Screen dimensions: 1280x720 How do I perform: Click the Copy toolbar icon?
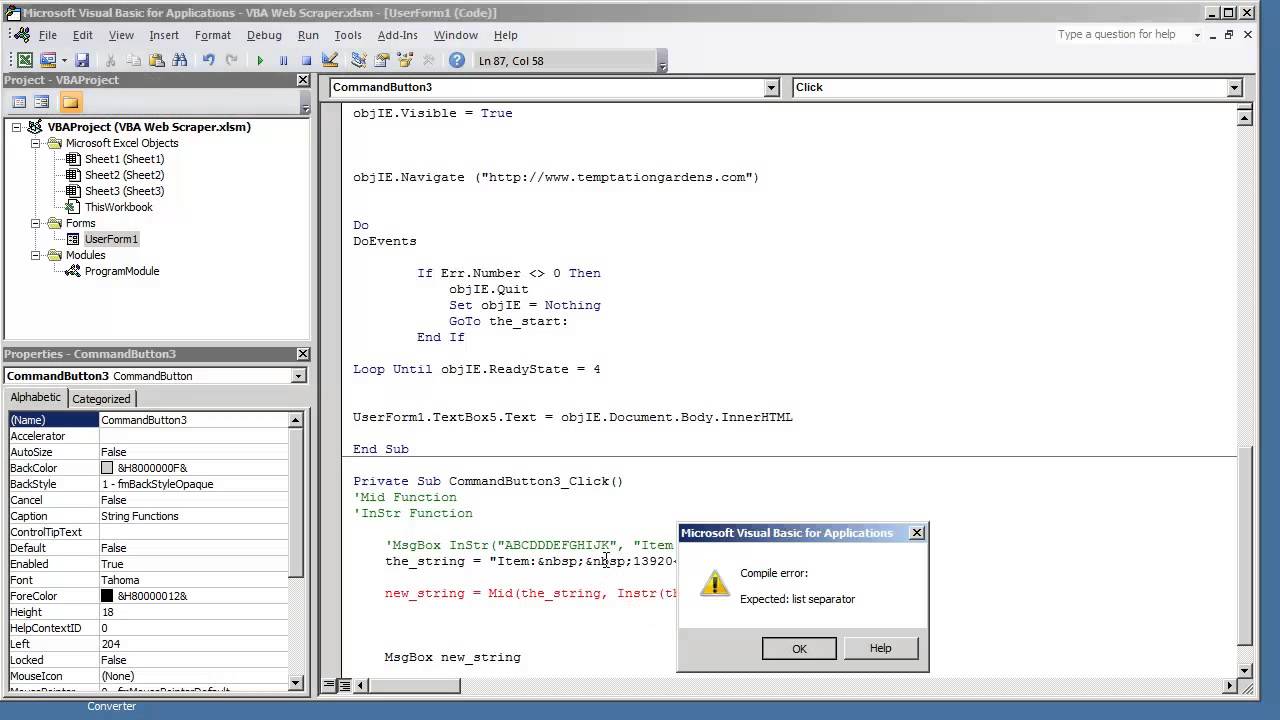coord(134,60)
